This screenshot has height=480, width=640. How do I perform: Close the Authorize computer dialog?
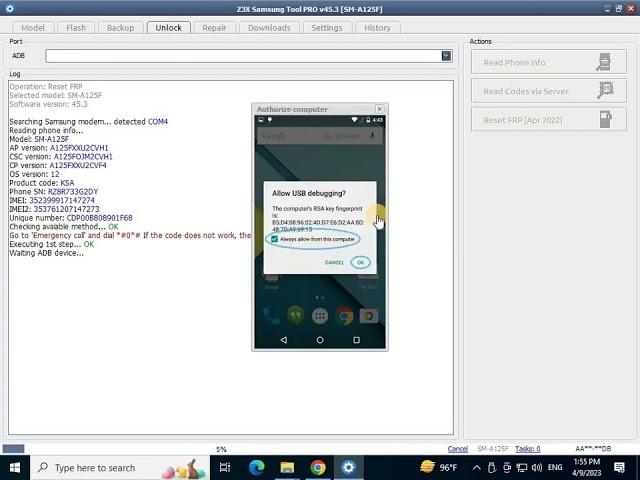click(x=380, y=109)
